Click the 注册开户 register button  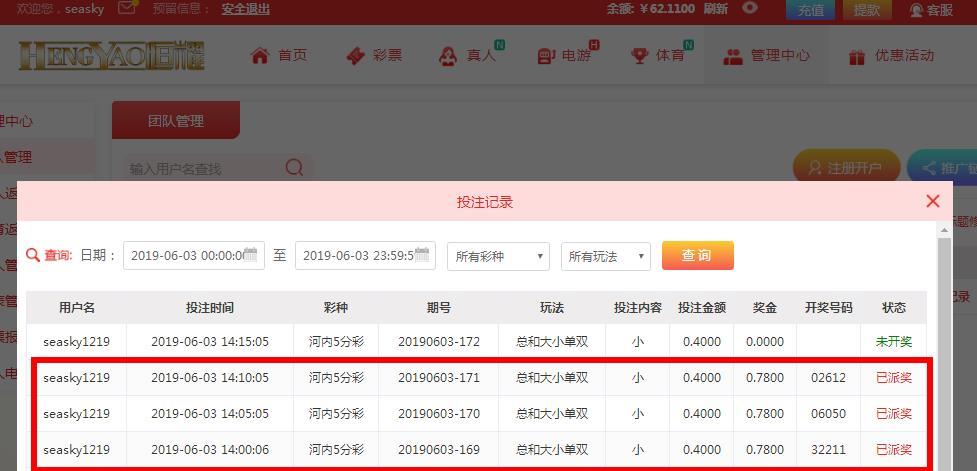pyautogui.click(x=847, y=168)
